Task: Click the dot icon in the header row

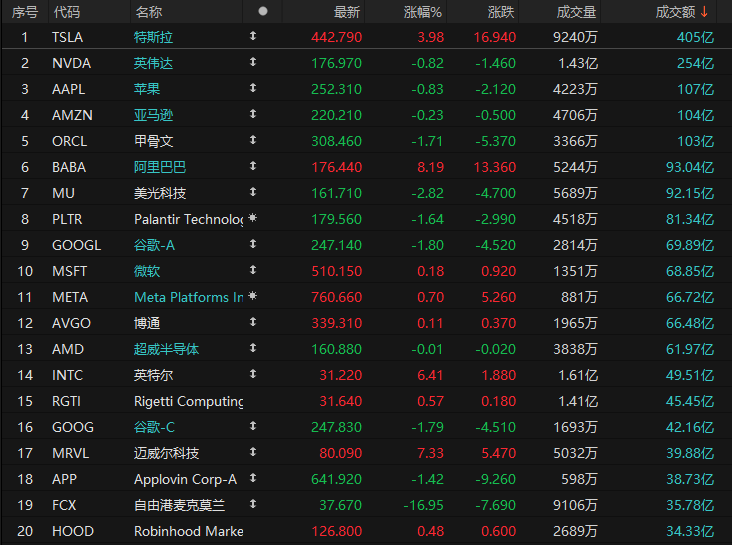Action: tap(263, 11)
